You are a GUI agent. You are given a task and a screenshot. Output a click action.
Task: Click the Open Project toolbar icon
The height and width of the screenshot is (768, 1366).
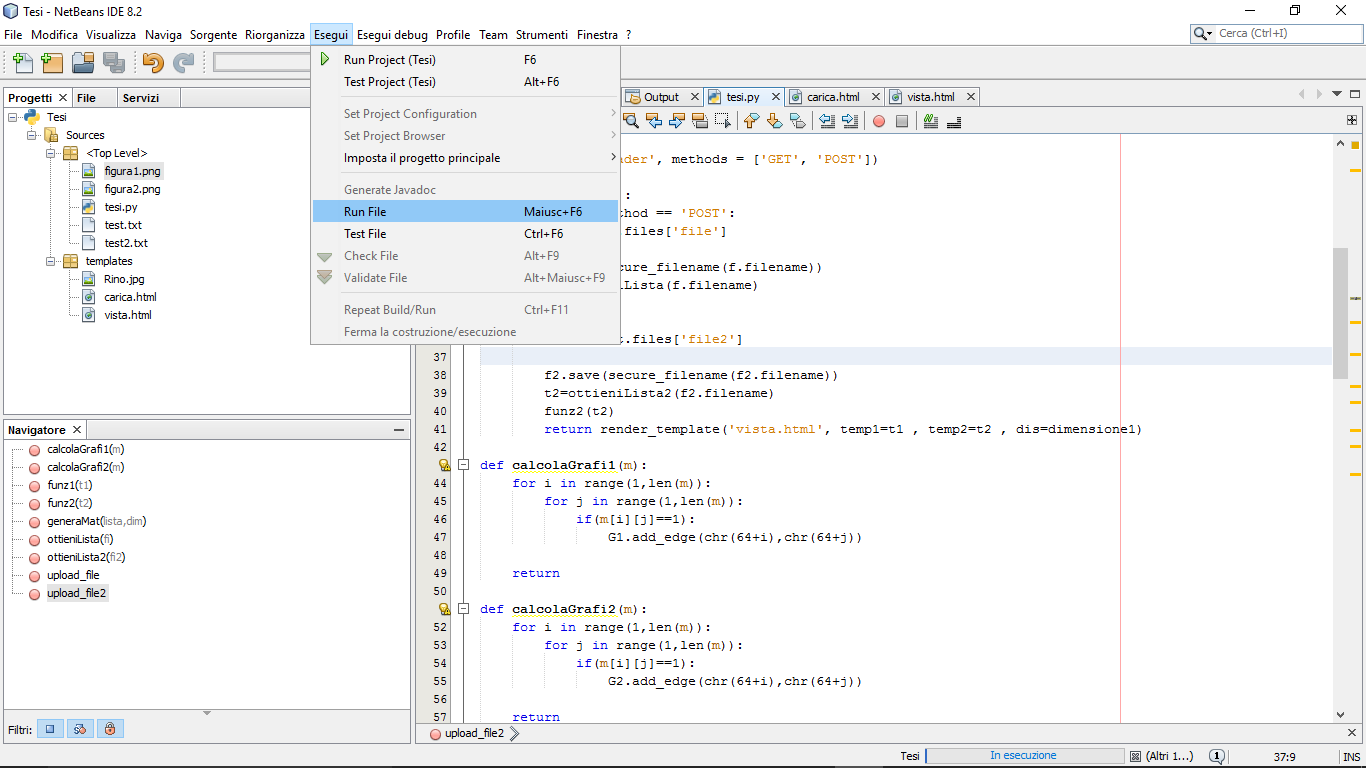point(83,63)
